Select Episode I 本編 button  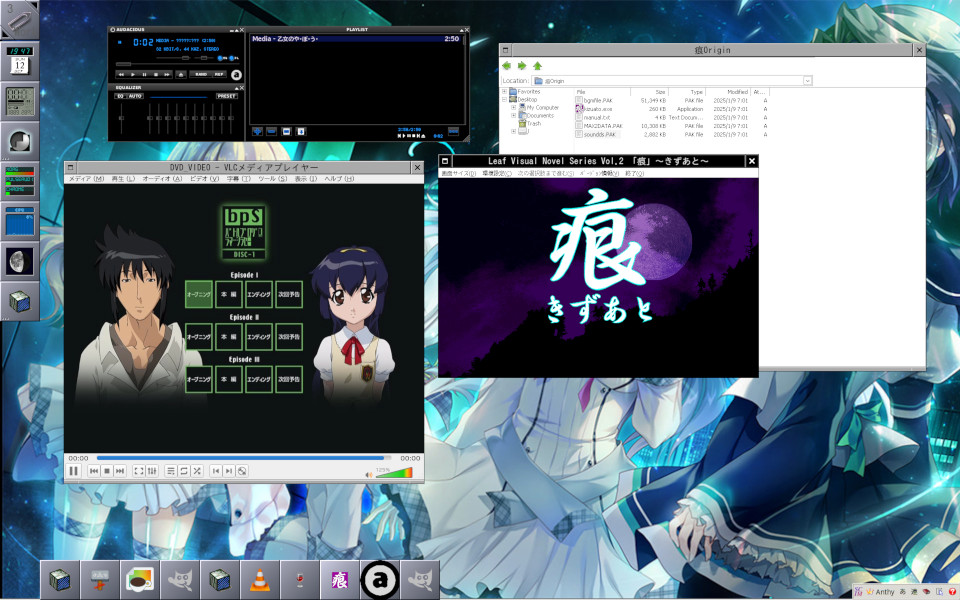(229, 294)
